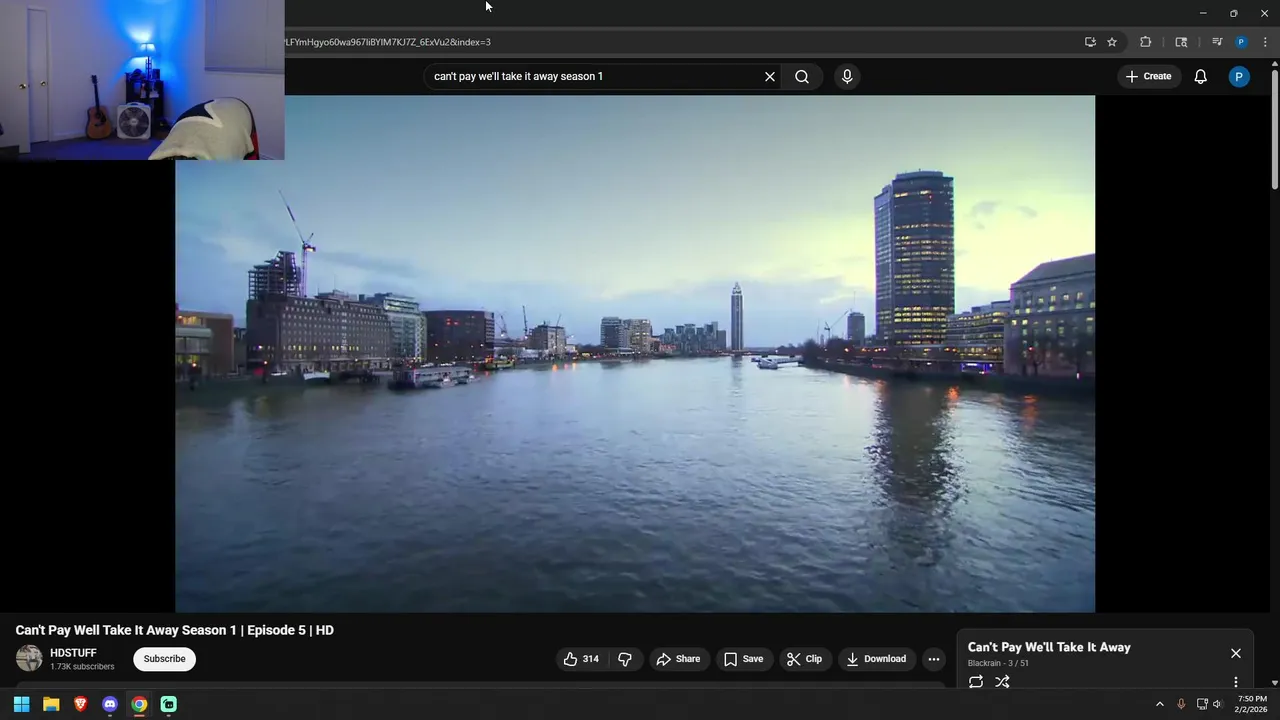Viewport: 1280px width, 720px height.
Task: Like the video with thumbs up
Action: [581, 659]
